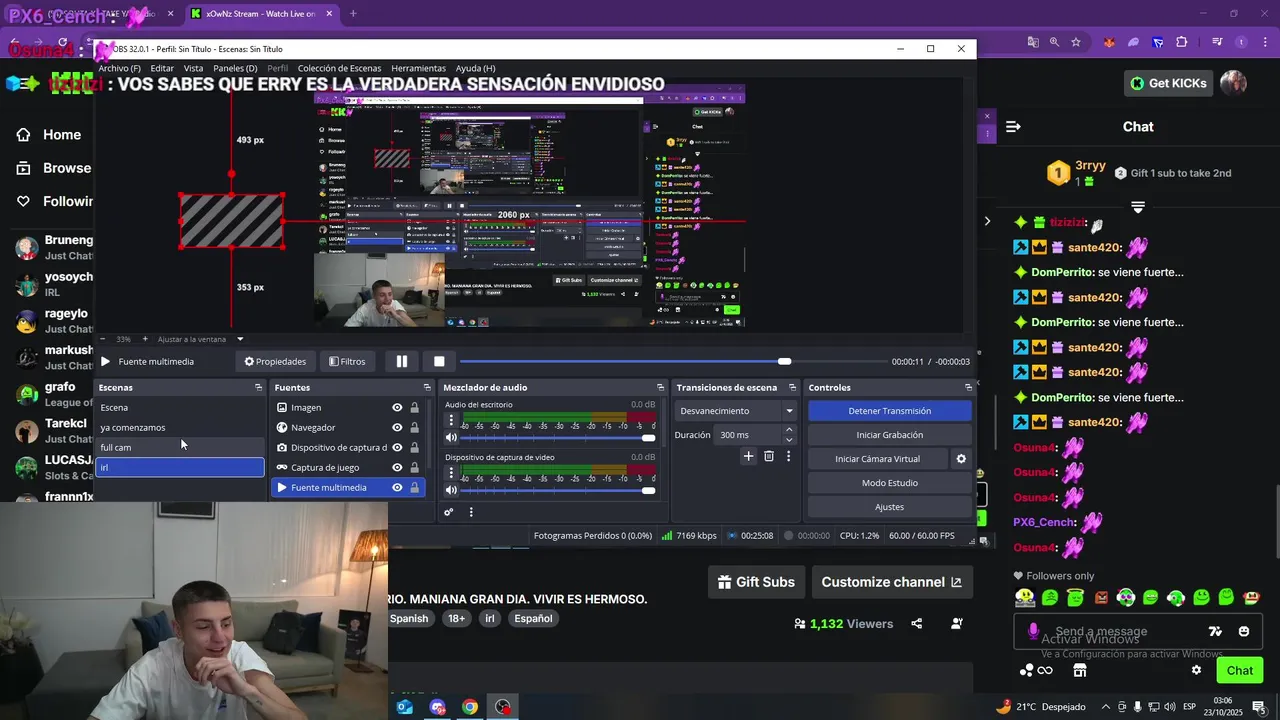The image size is (1280, 720).
Task: Open advanced audio properties gear
Action: pyautogui.click(x=449, y=512)
